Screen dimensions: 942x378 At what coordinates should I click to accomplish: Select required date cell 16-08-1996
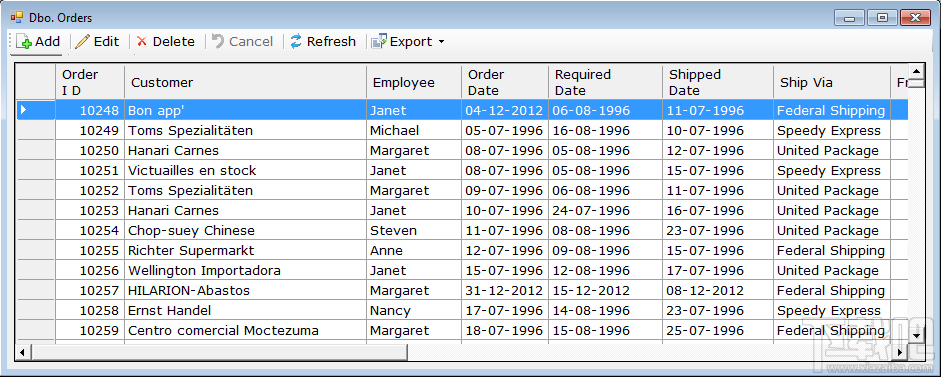(x=606, y=130)
